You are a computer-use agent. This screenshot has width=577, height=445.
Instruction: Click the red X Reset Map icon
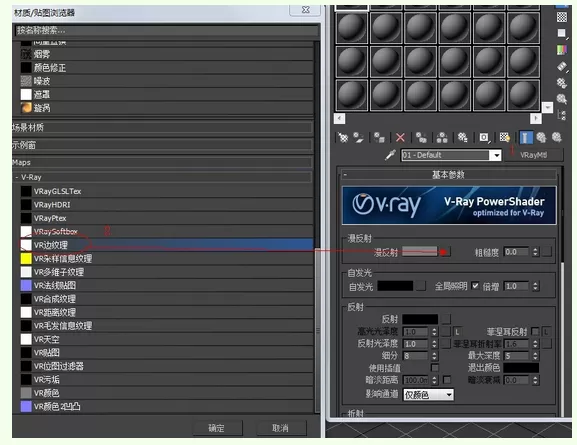(x=400, y=138)
